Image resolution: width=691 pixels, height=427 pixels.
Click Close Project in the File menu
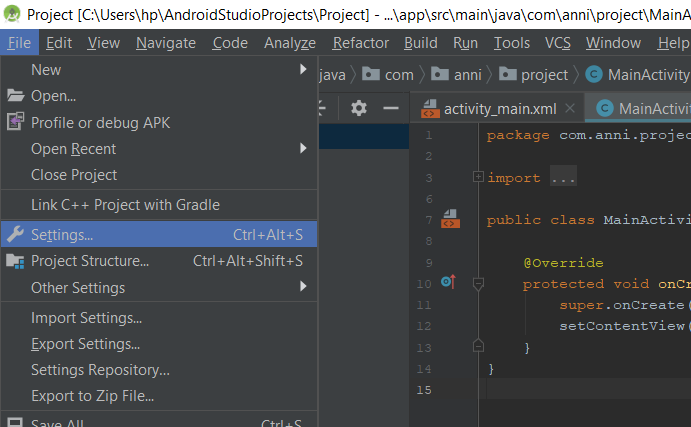(74, 175)
